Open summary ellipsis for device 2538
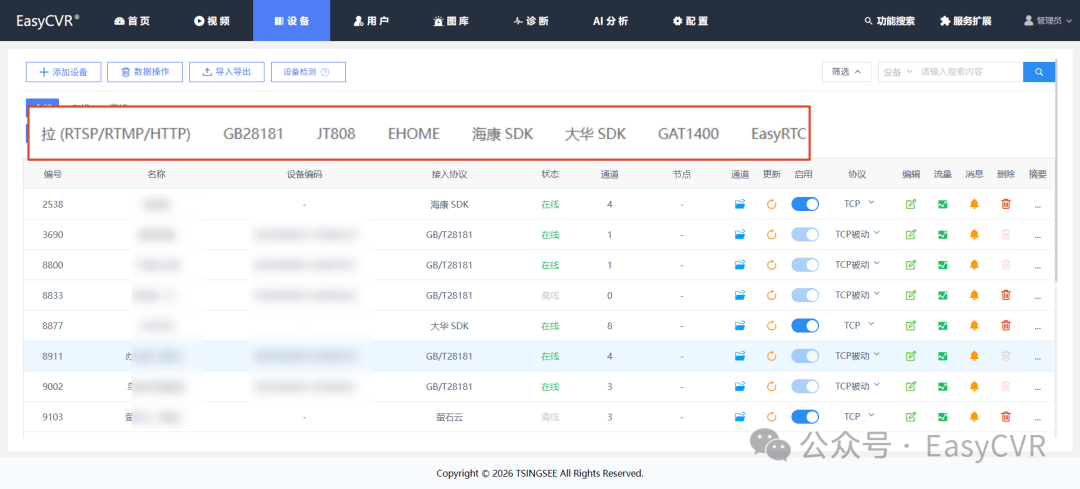Image resolution: width=1080 pixels, height=489 pixels. 1037,206
